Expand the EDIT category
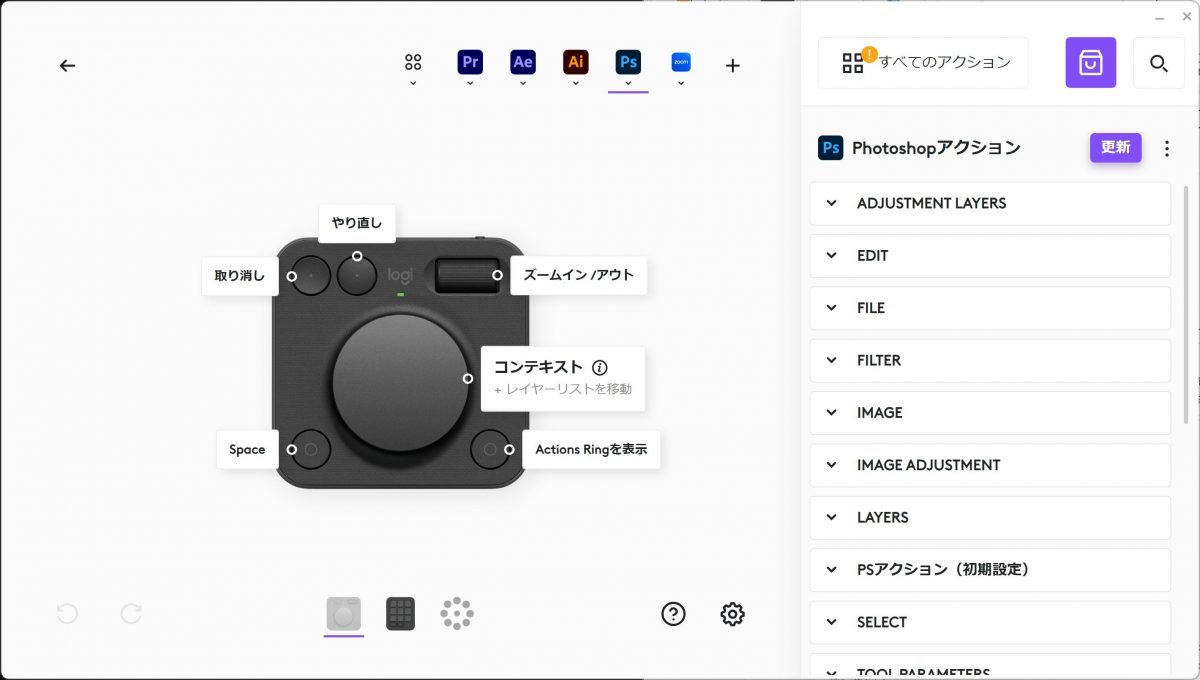 pyautogui.click(x=990, y=256)
